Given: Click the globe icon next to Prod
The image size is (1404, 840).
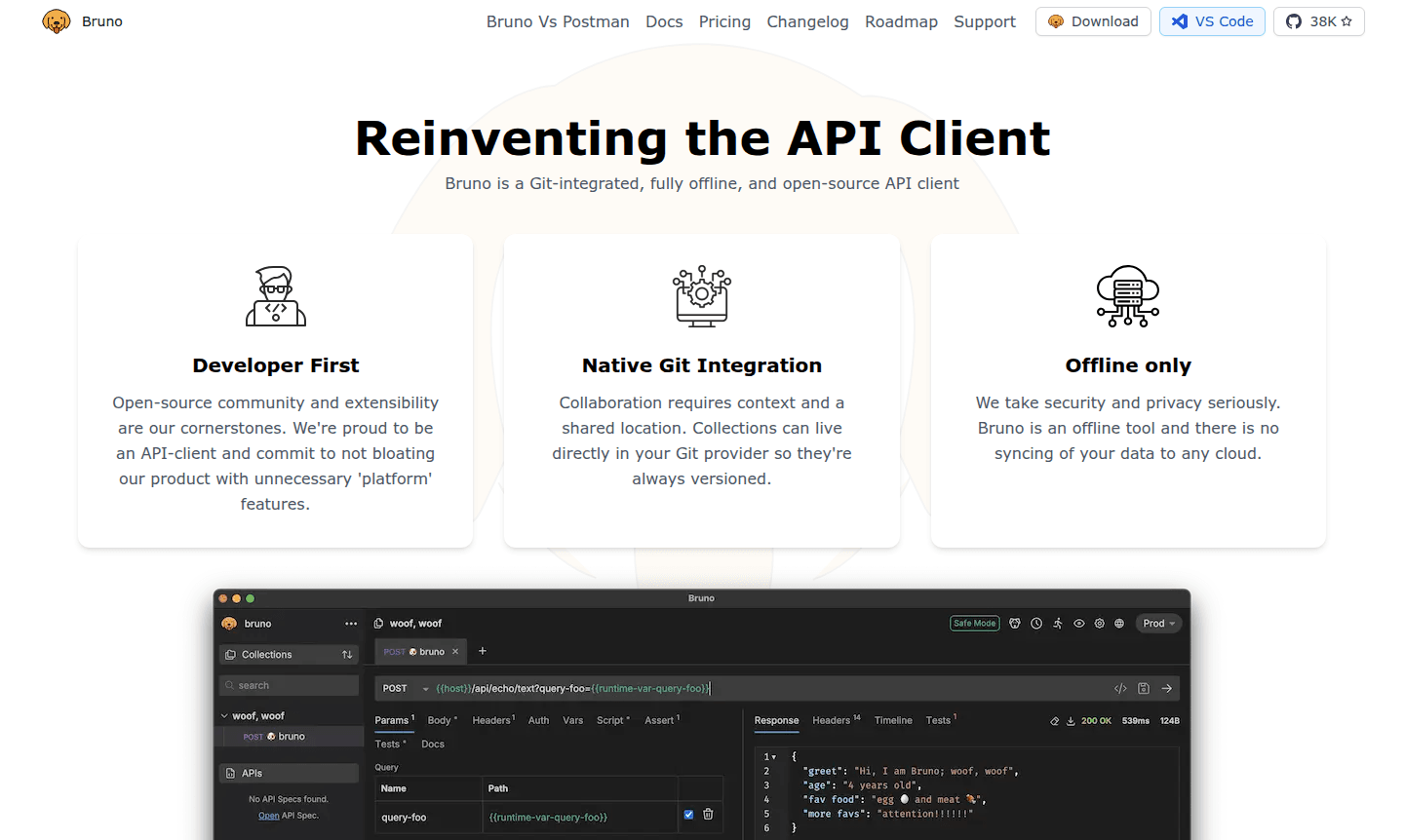Looking at the screenshot, I should pyautogui.click(x=1120, y=623).
